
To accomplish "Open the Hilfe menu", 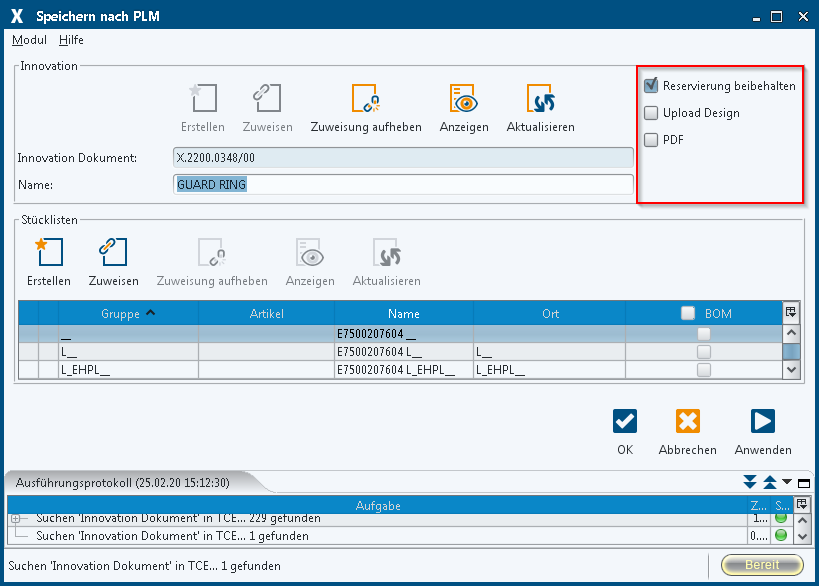I will tap(71, 40).
